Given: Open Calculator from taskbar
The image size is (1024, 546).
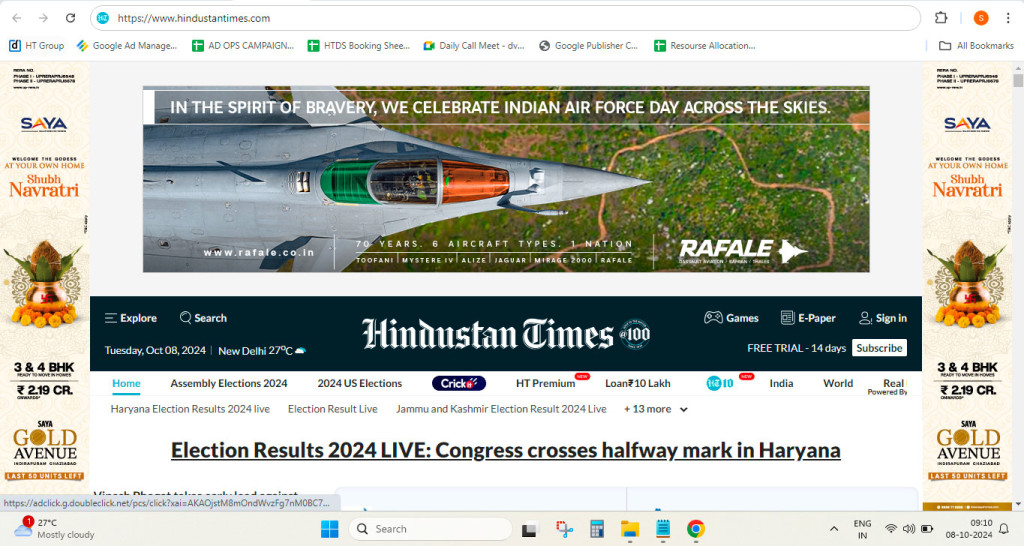Looking at the screenshot, I should pyautogui.click(x=597, y=529).
